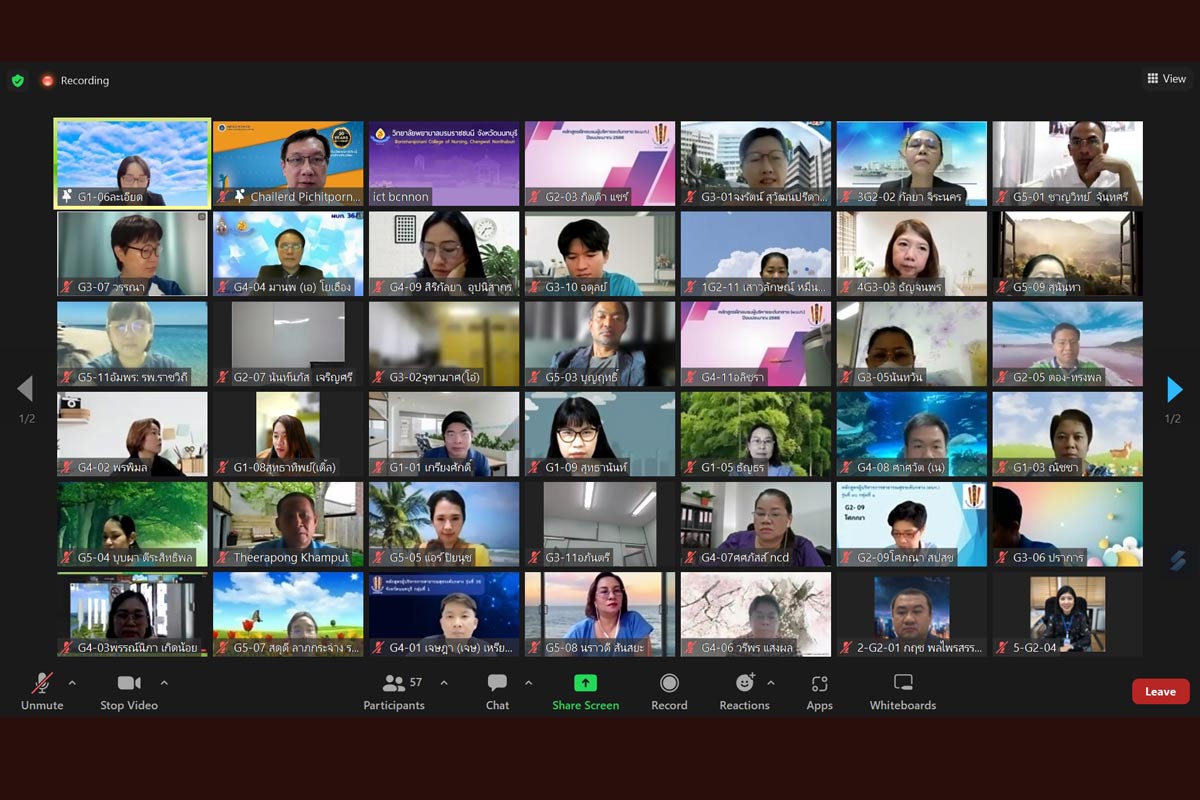The image size is (1200, 800).
Task: Open the Apps panel
Action: 819,684
